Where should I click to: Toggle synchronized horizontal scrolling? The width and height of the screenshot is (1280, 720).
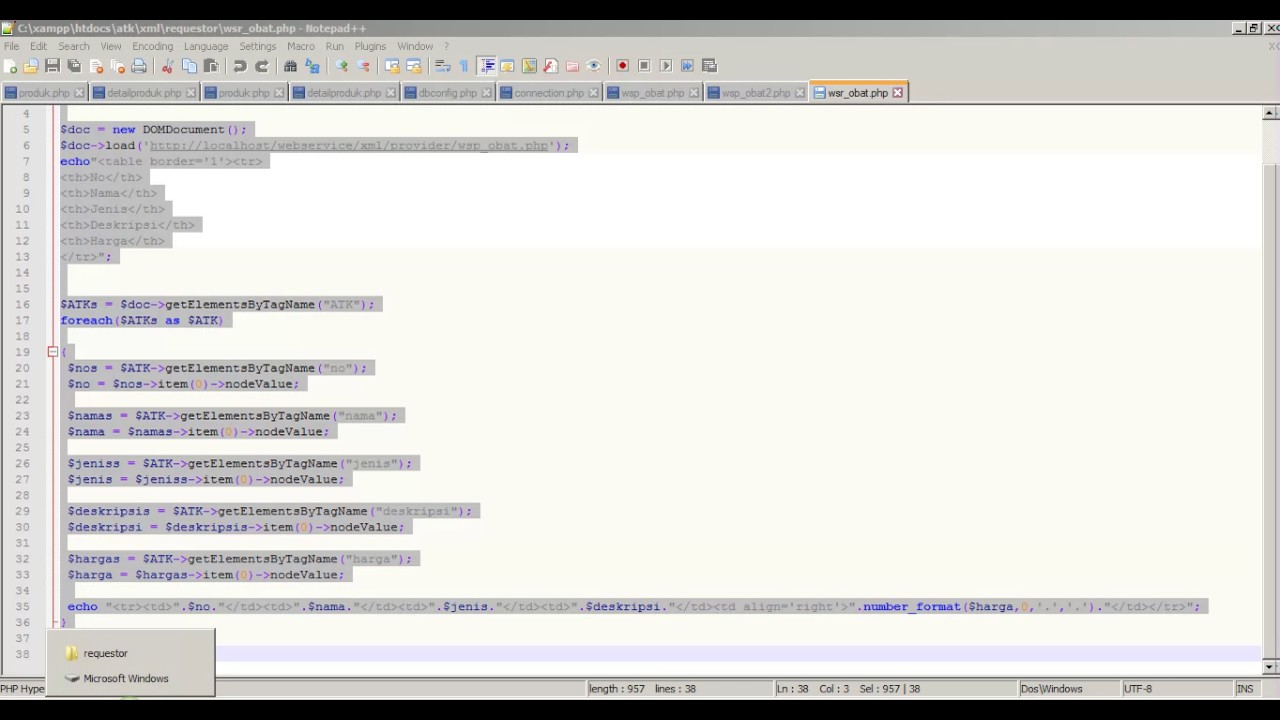pos(414,66)
